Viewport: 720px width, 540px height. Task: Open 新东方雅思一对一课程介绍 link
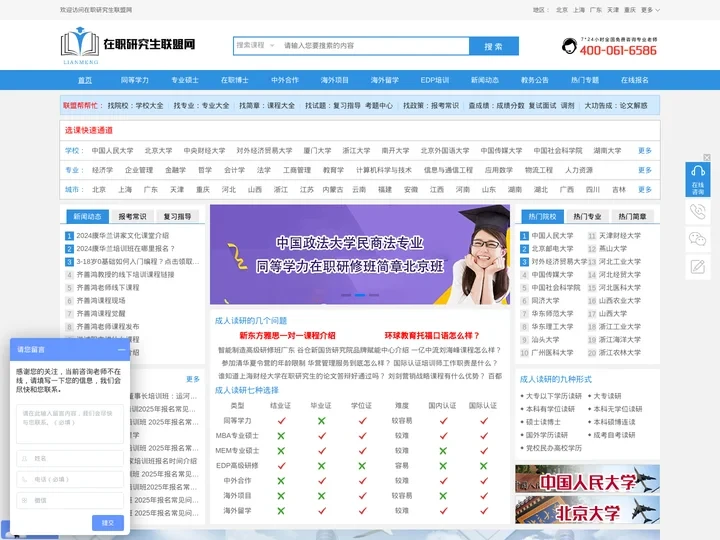click(287, 336)
